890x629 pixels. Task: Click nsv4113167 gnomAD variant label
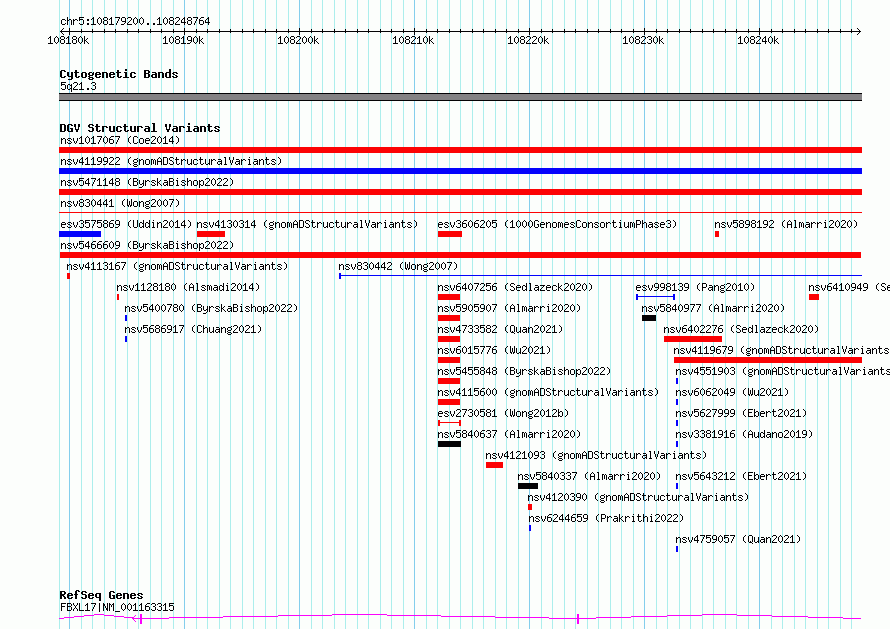tap(177, 266)
